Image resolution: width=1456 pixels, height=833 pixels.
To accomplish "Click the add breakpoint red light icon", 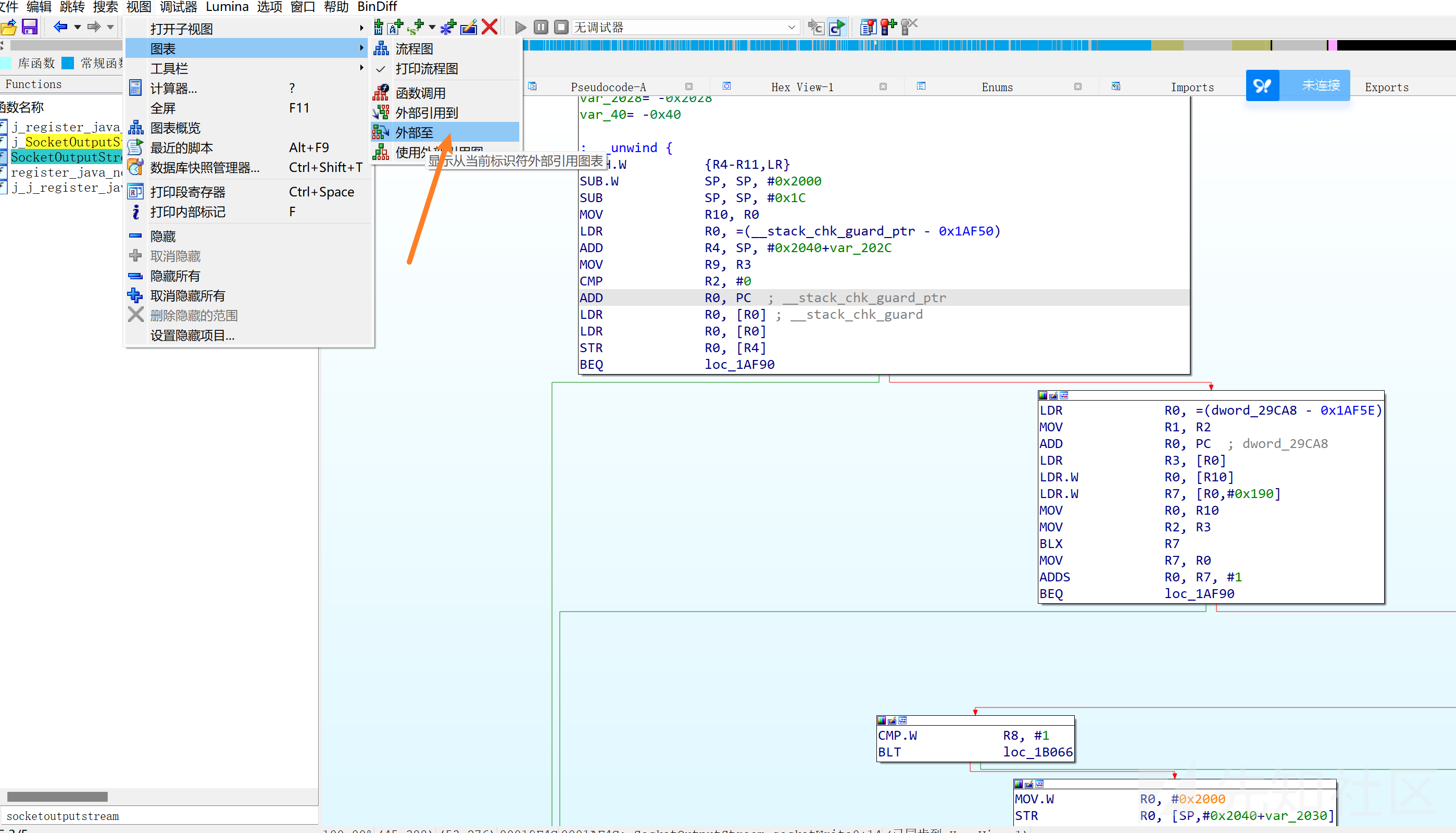I will [x=889, y=27].
